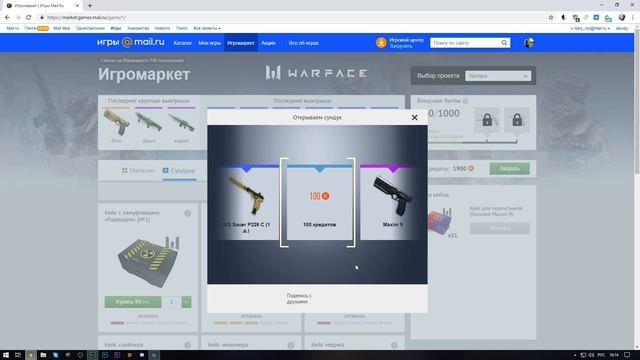Click the second weapon in recent big wins

pyautogui.click(x=149, y=123)
